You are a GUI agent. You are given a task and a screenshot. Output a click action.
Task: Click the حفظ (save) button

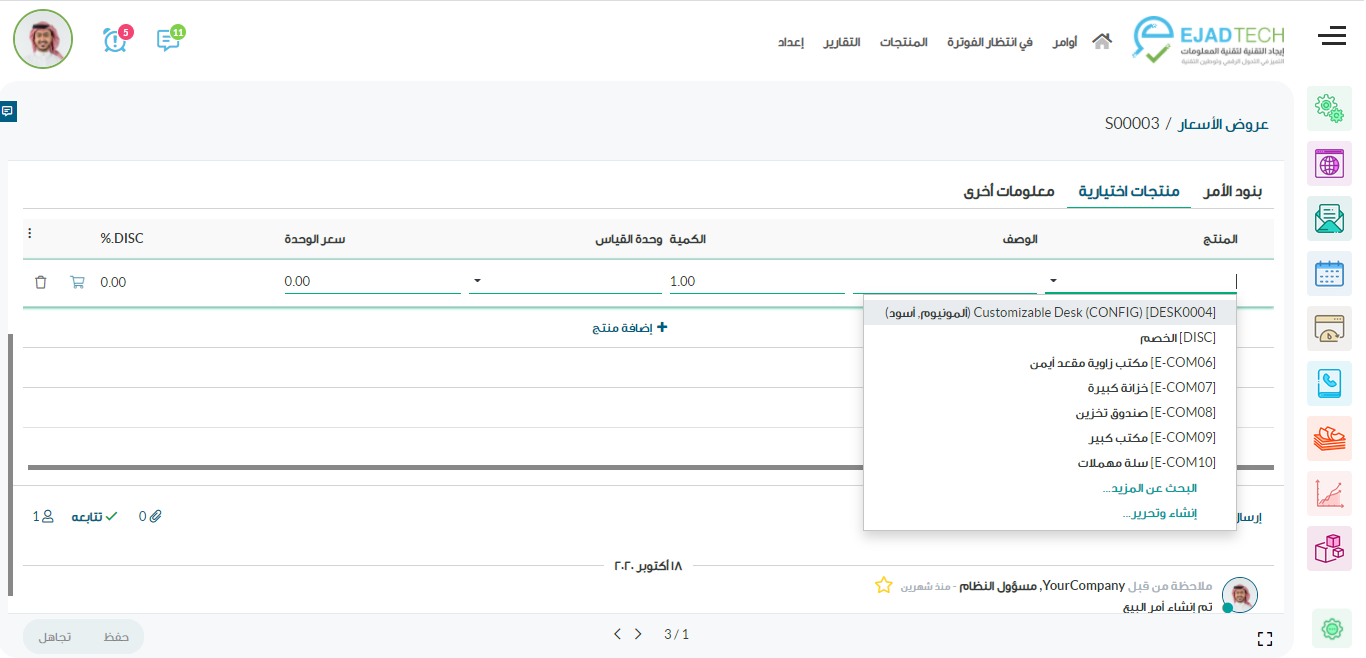point(116,637)
